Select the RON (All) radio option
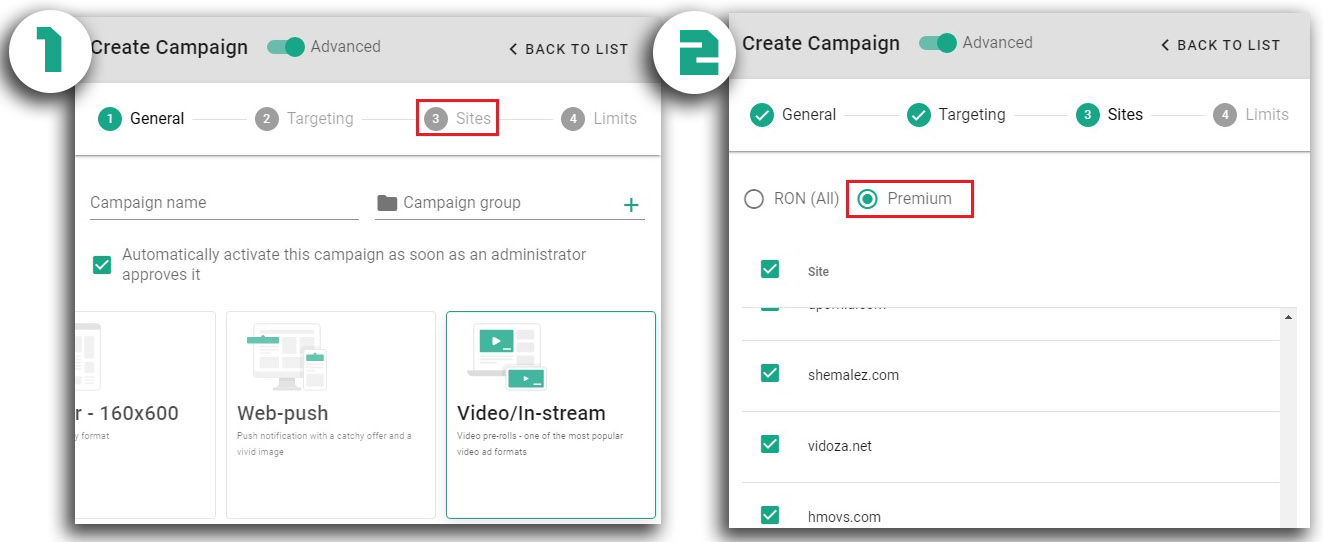Screen dimensions: 1323x542 [x=754, y=199]
